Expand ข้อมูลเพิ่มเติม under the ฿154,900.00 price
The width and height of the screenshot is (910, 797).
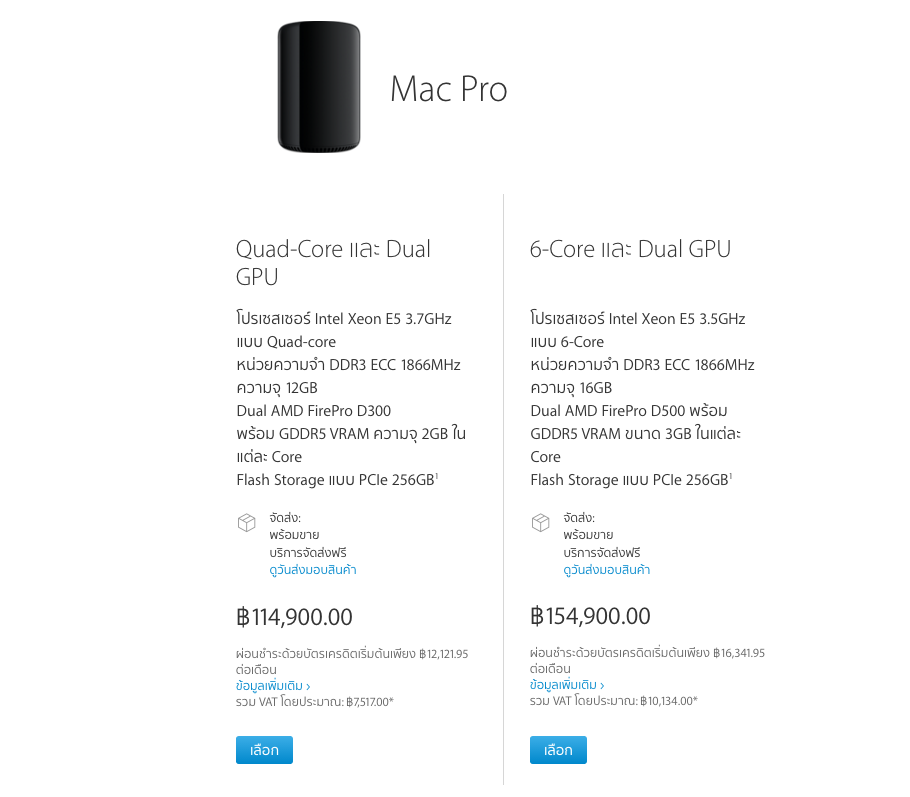pos(567,685)
